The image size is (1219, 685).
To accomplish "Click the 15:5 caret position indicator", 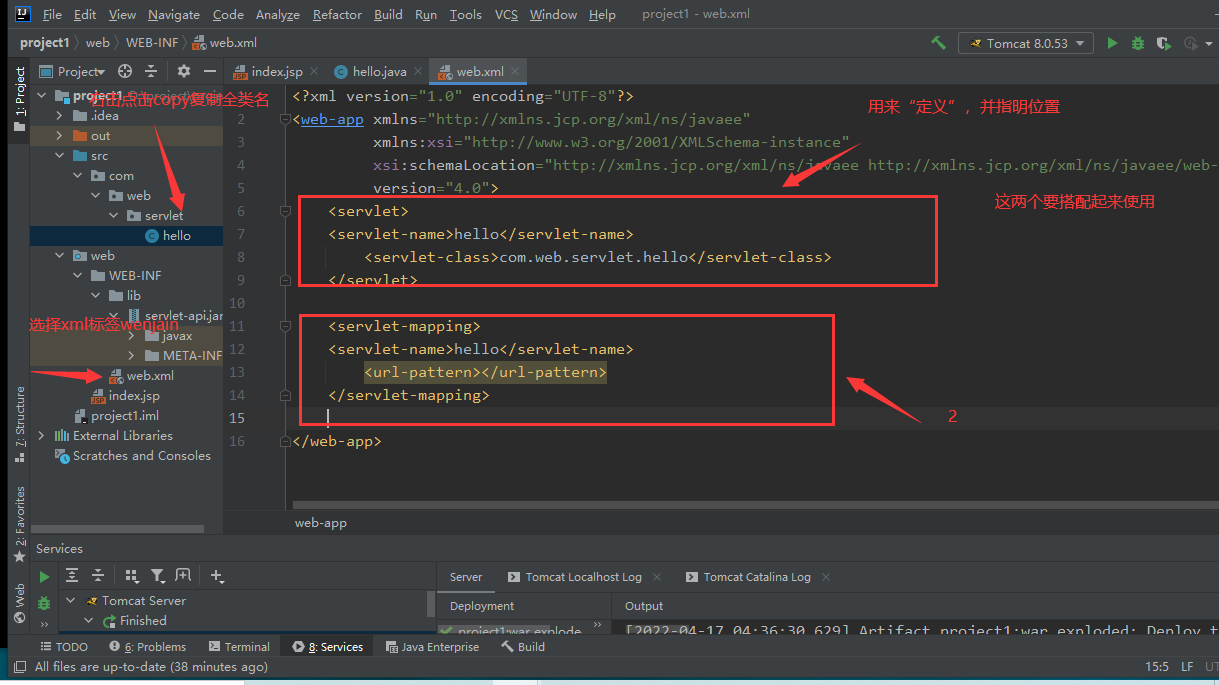I will coord(1156,666).
